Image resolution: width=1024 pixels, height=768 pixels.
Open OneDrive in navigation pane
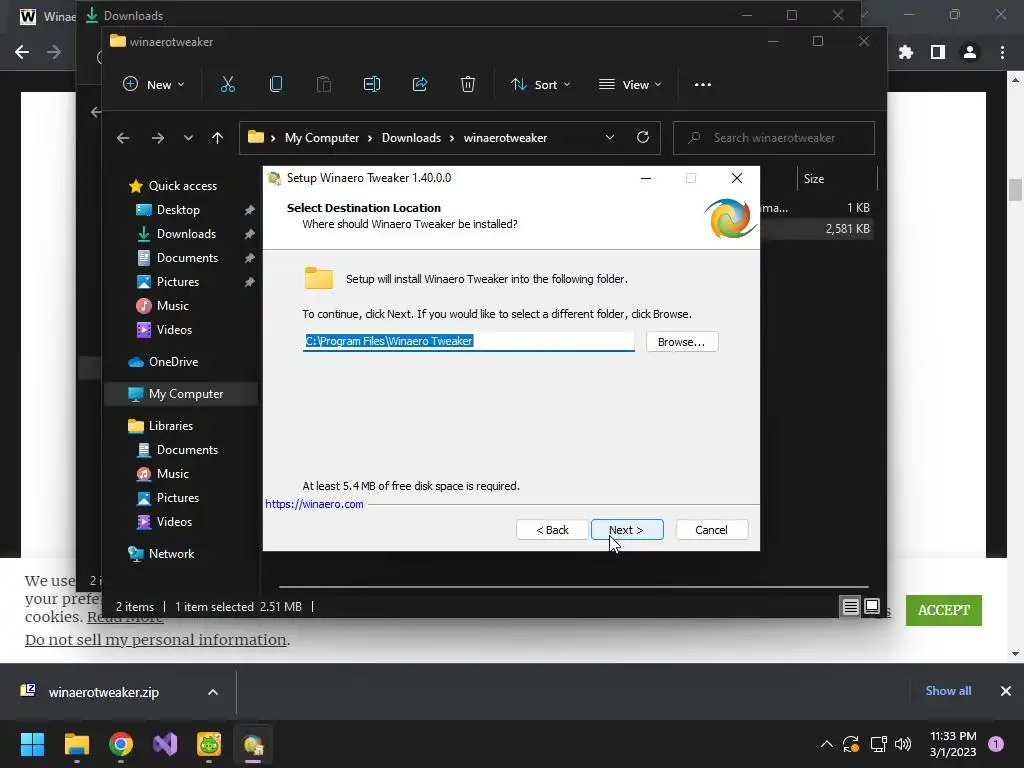173,362
